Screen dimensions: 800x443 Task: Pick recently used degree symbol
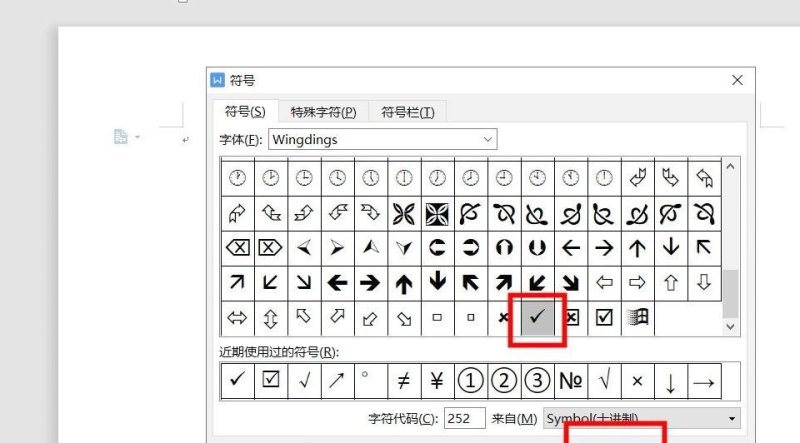(x=370, y=380)
